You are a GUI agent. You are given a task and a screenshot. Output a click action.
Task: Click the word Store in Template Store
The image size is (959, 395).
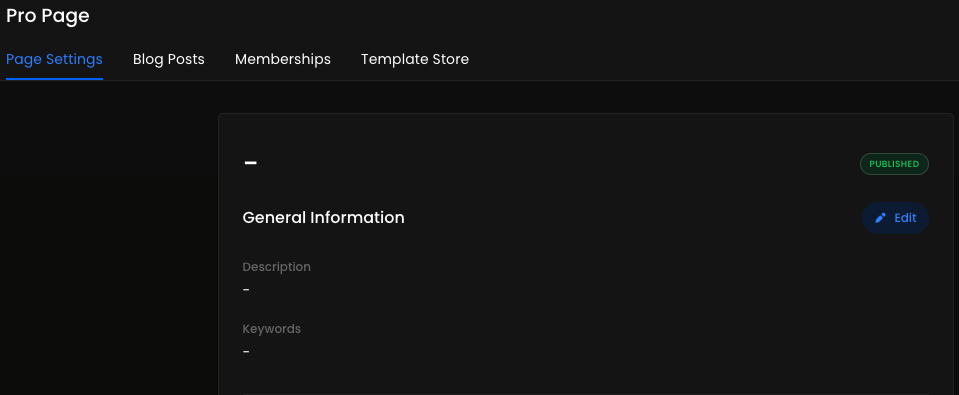(450, 59)
